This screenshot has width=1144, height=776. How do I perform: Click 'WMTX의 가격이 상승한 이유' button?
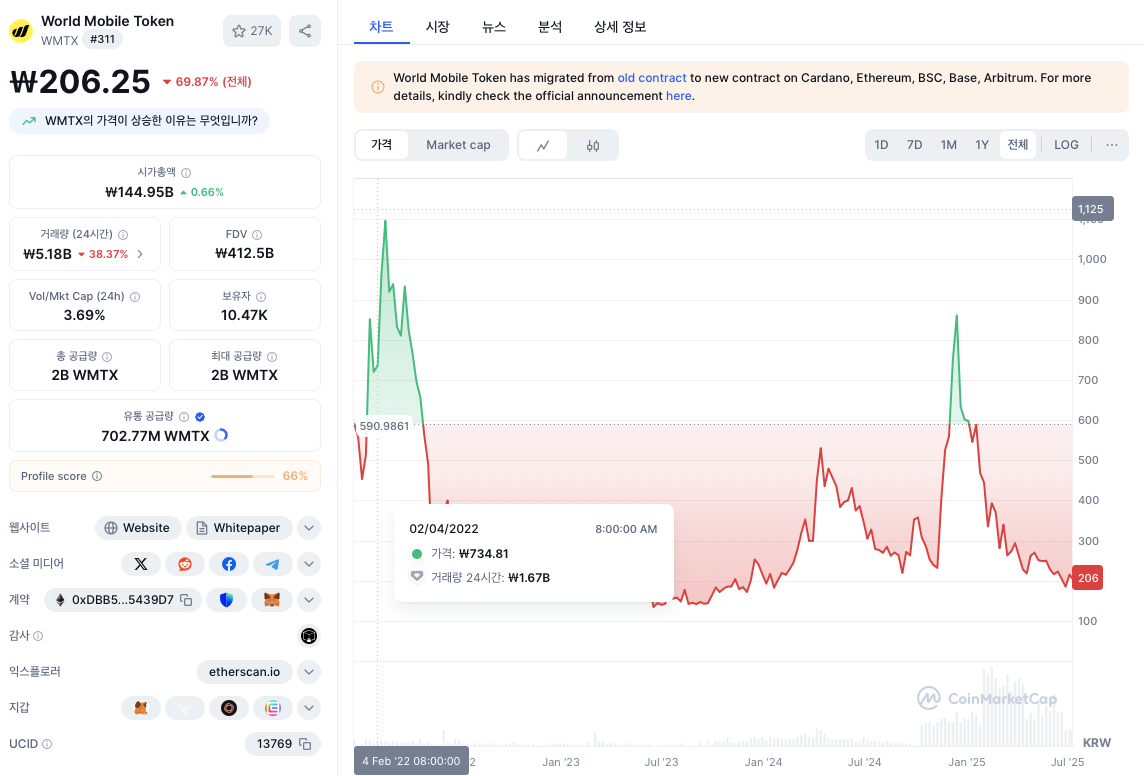click(139, 121)
